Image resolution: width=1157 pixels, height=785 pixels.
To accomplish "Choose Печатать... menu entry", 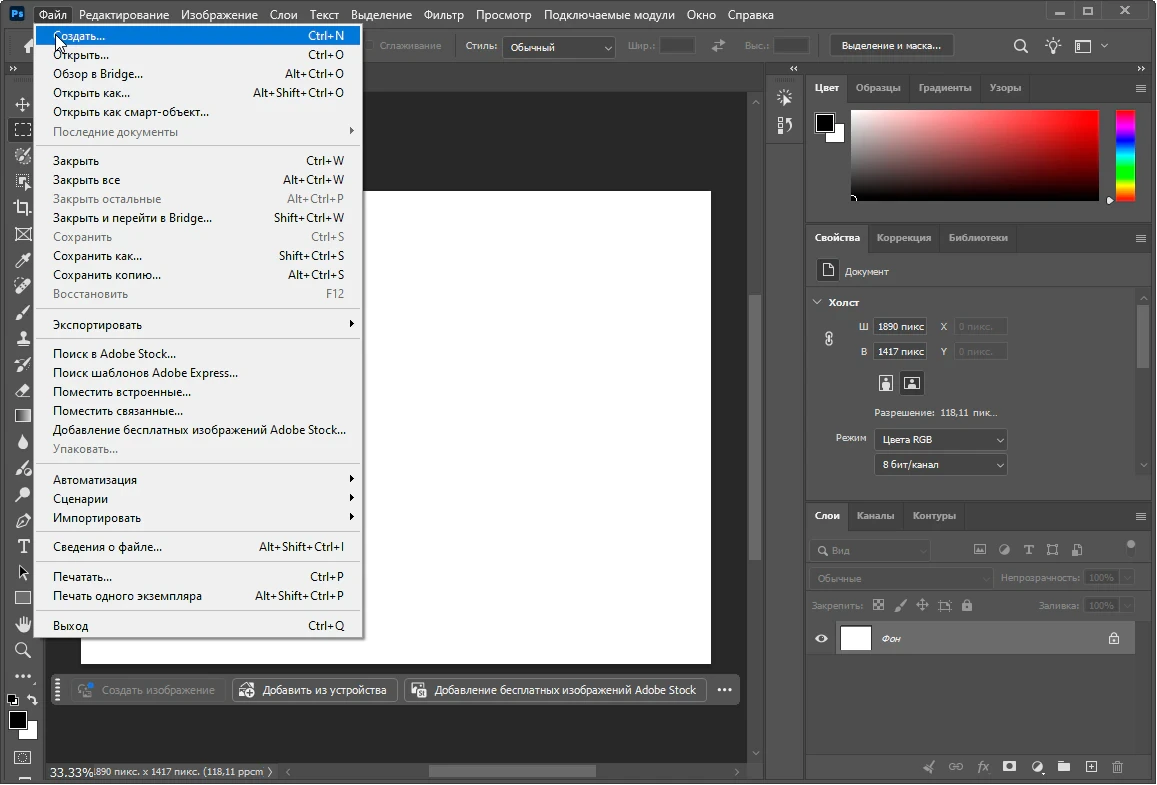I will pyautogui.click(x=199, y=577).
